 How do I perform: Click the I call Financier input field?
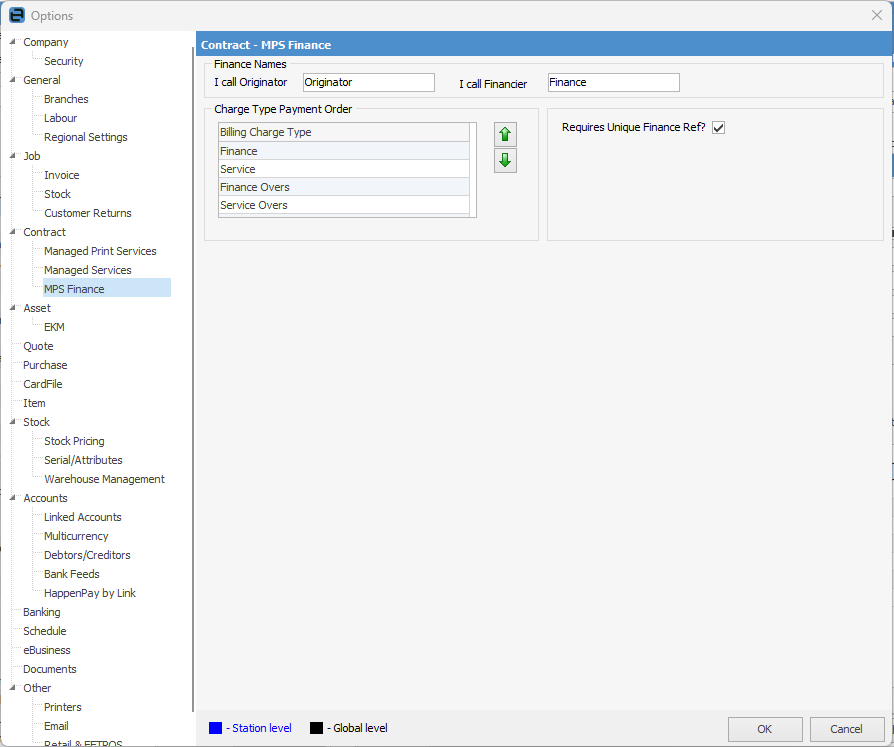613,82
